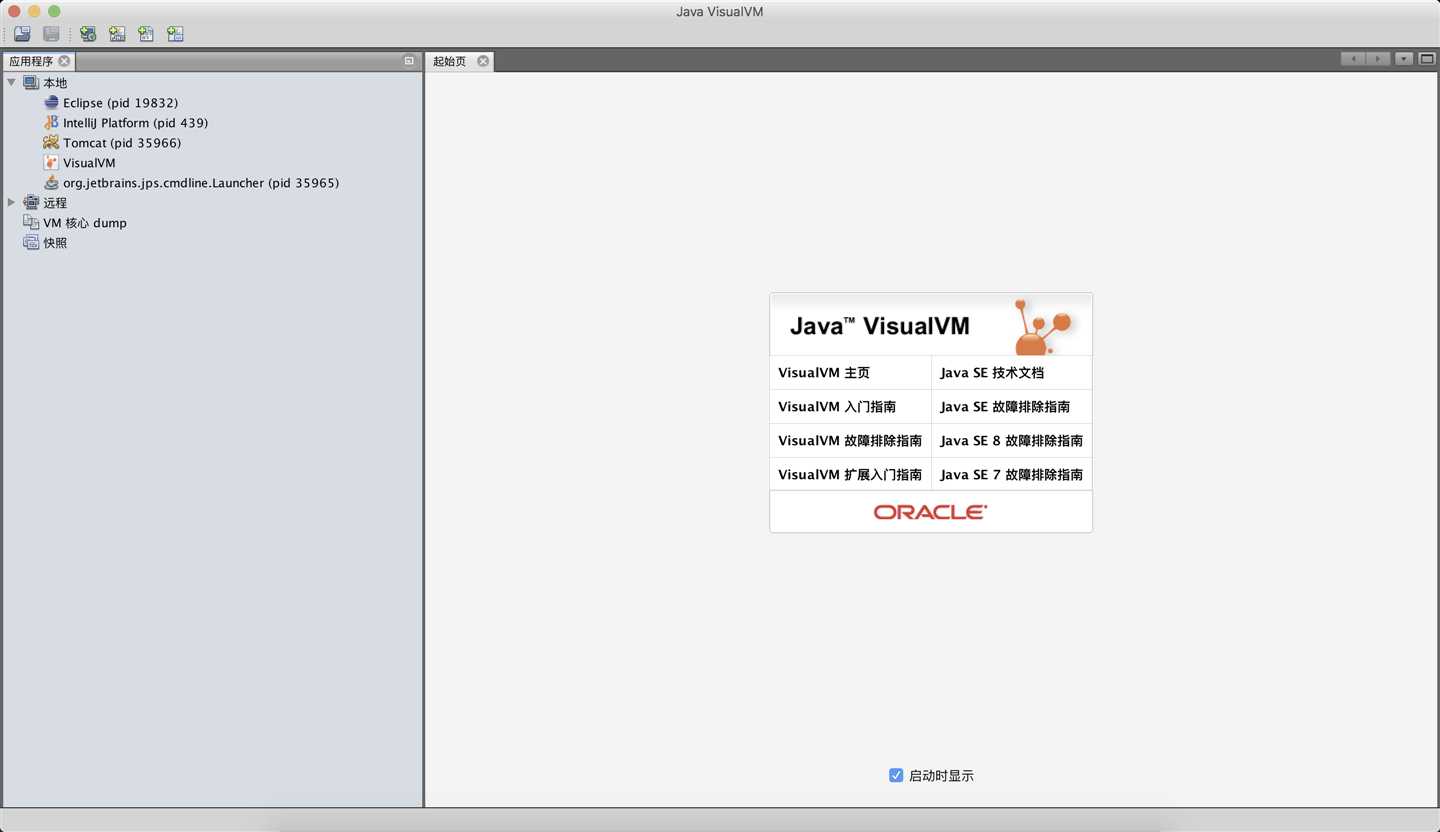
Task: Maximize the 起始页 document window
Action: [x=1426, y=59]
